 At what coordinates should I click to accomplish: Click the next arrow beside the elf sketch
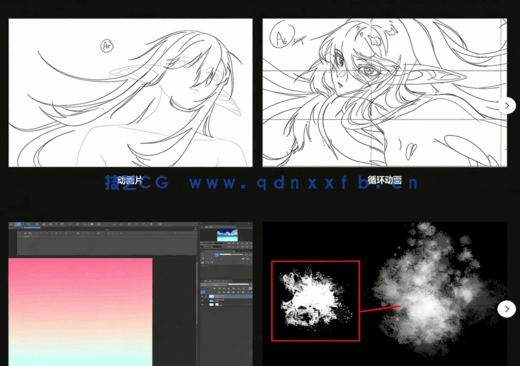[x=507, y=106]
